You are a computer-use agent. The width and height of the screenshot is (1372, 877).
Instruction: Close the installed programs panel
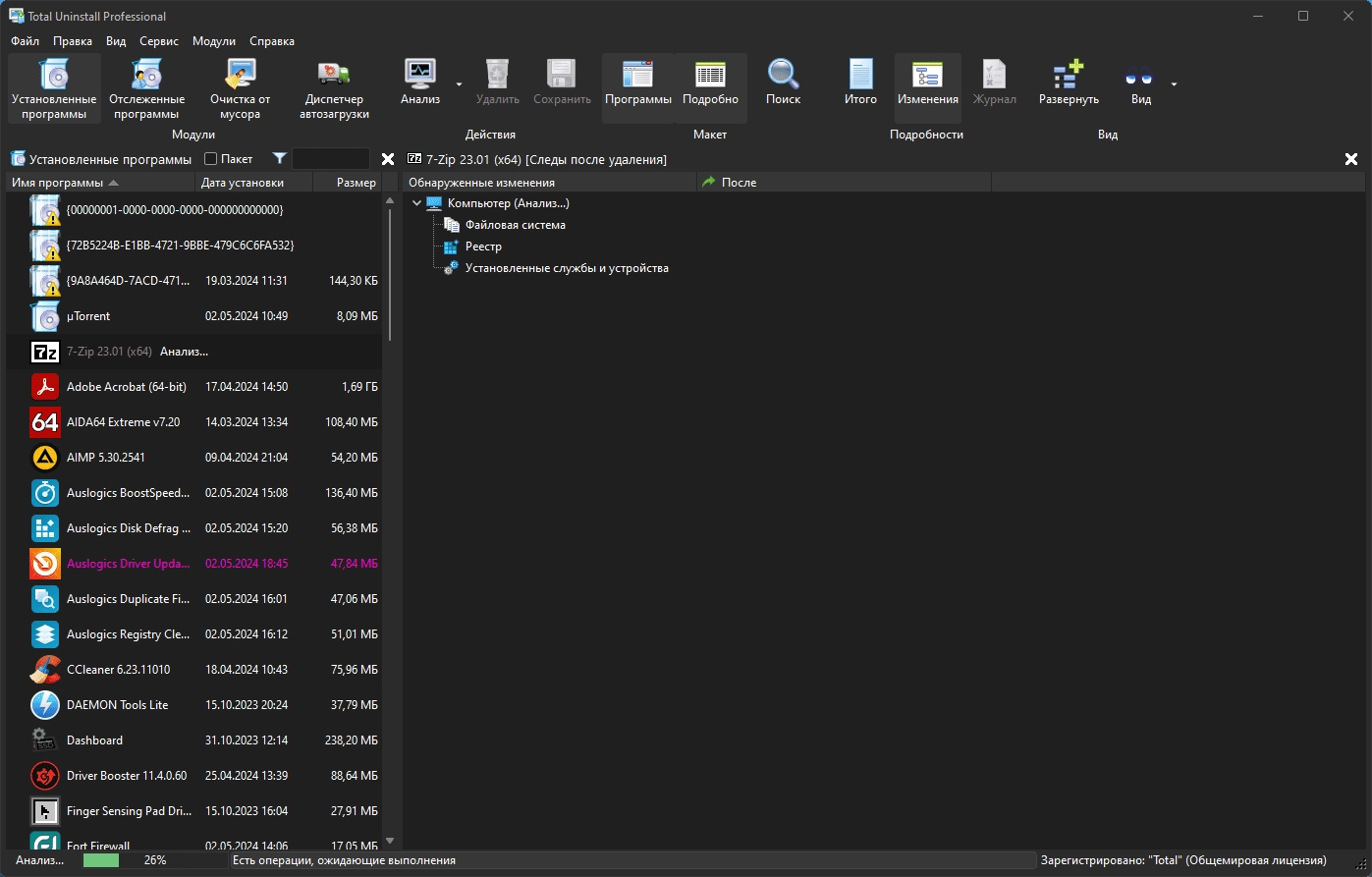[x=387, y=159]
